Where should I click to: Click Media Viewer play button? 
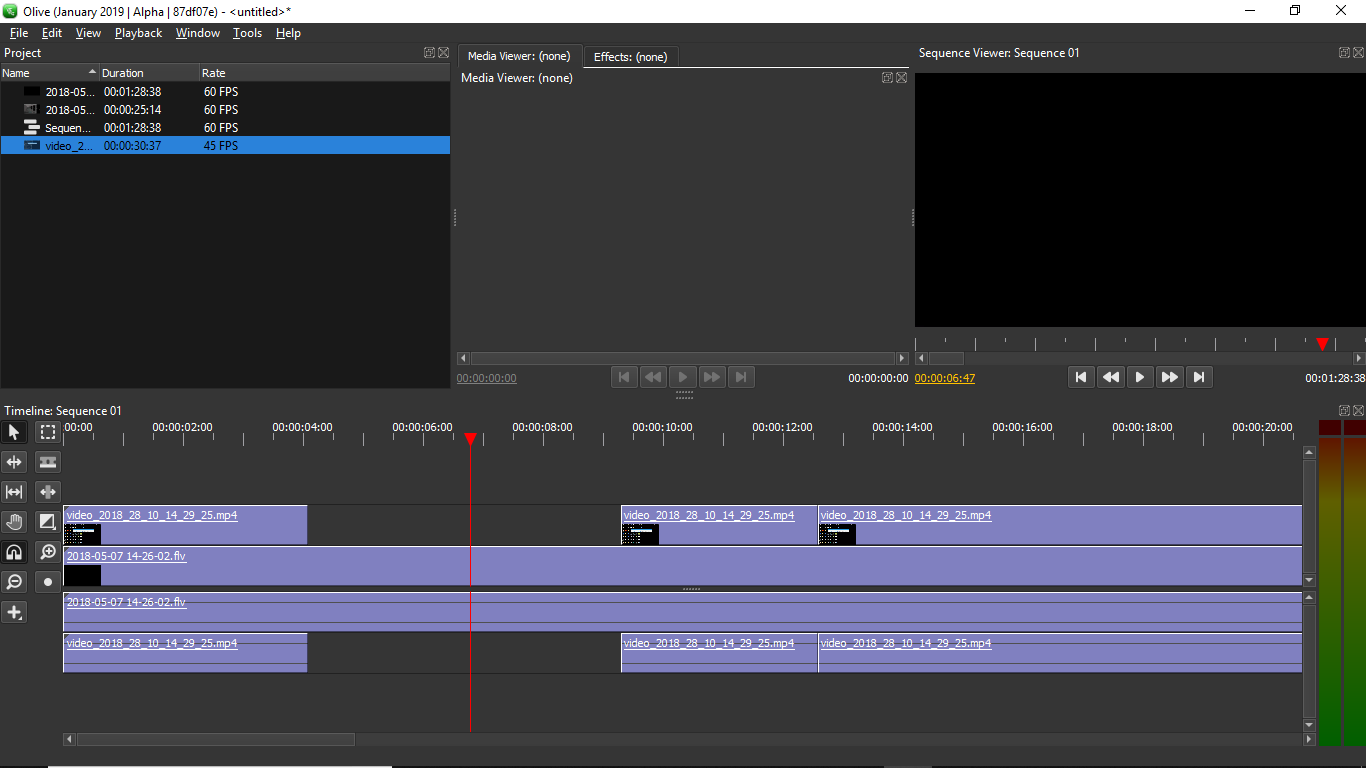click(683, 377)
